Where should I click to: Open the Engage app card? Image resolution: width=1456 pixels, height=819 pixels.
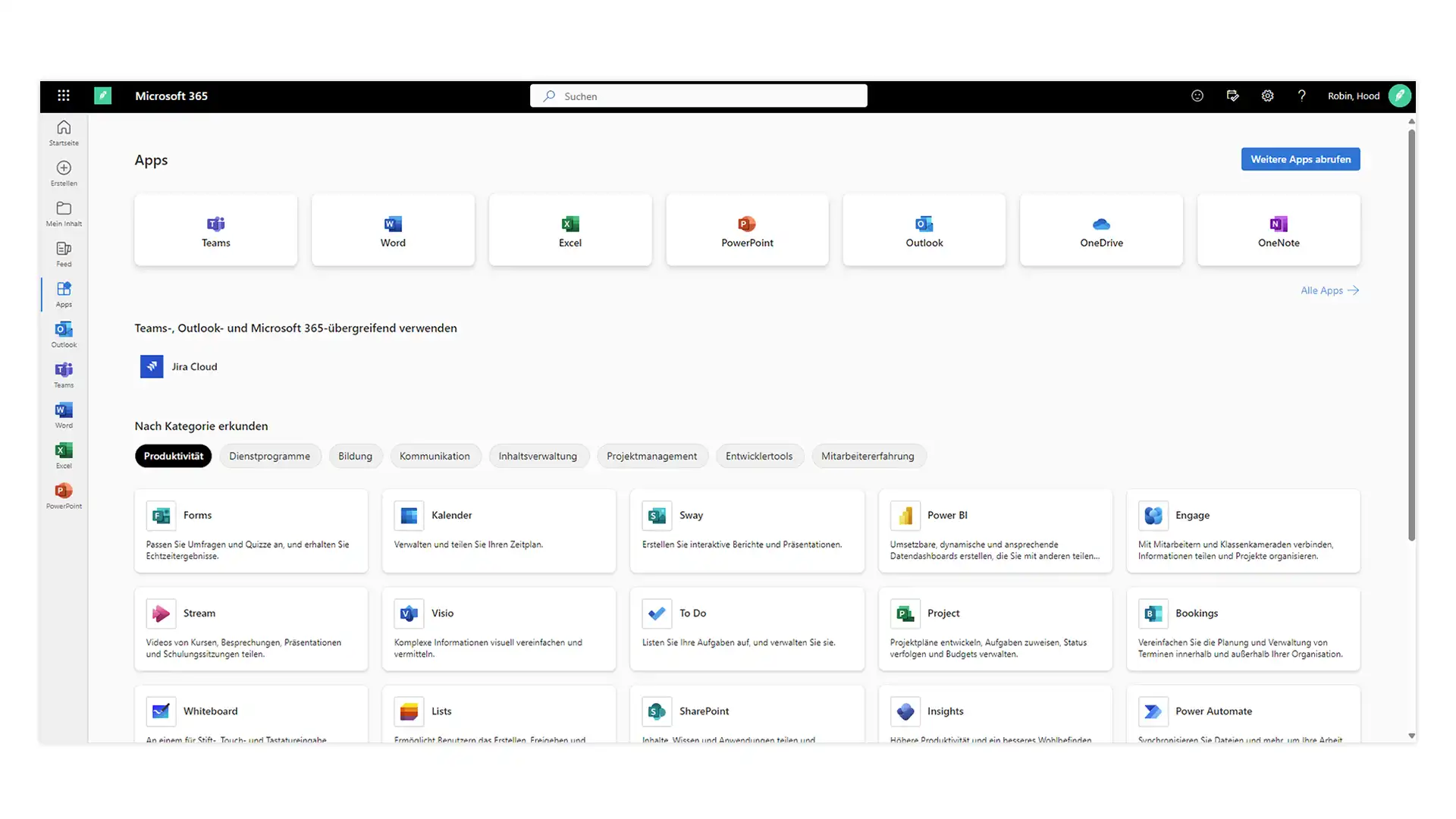point(1244,531)
